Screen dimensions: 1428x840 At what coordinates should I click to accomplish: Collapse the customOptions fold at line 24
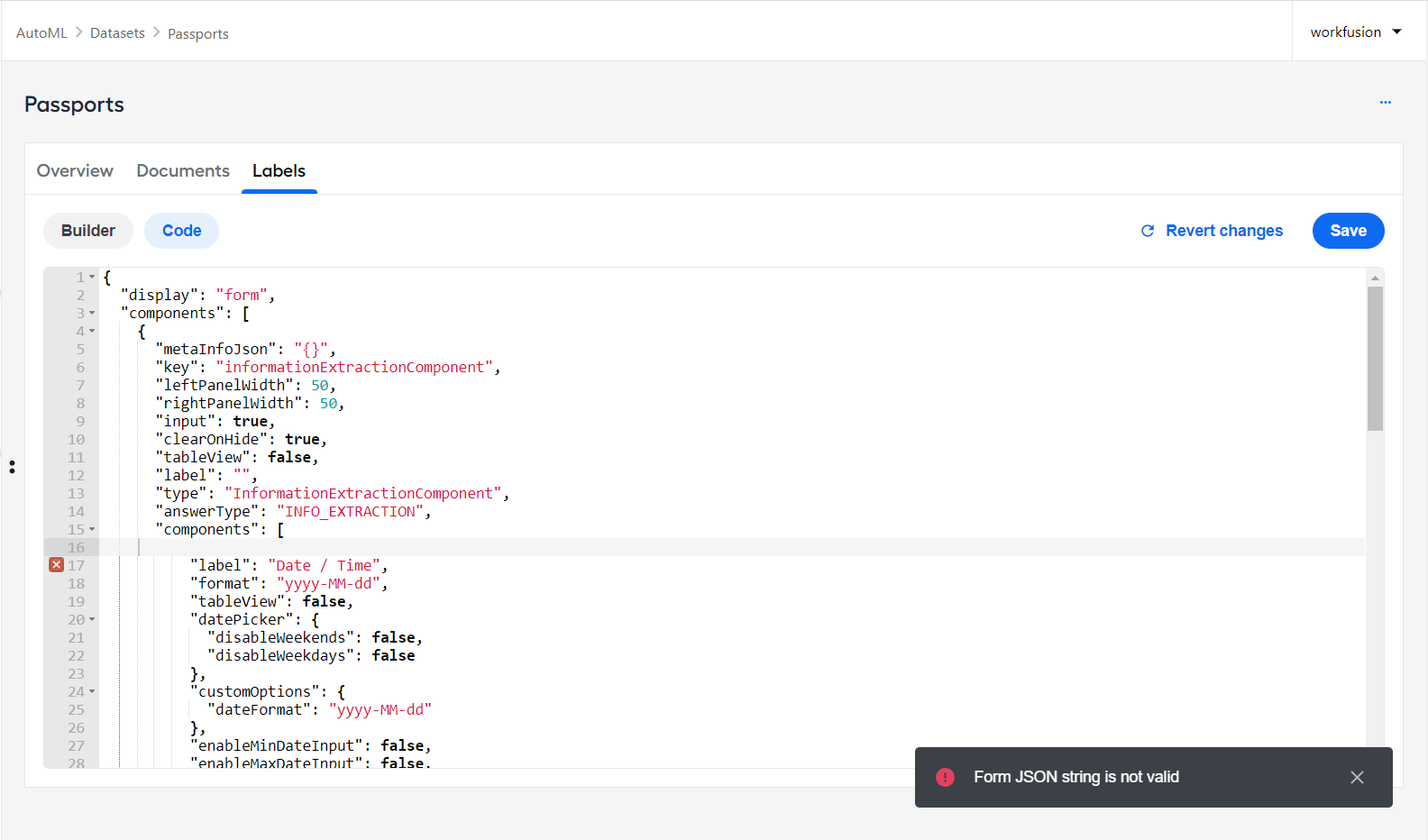92,691
